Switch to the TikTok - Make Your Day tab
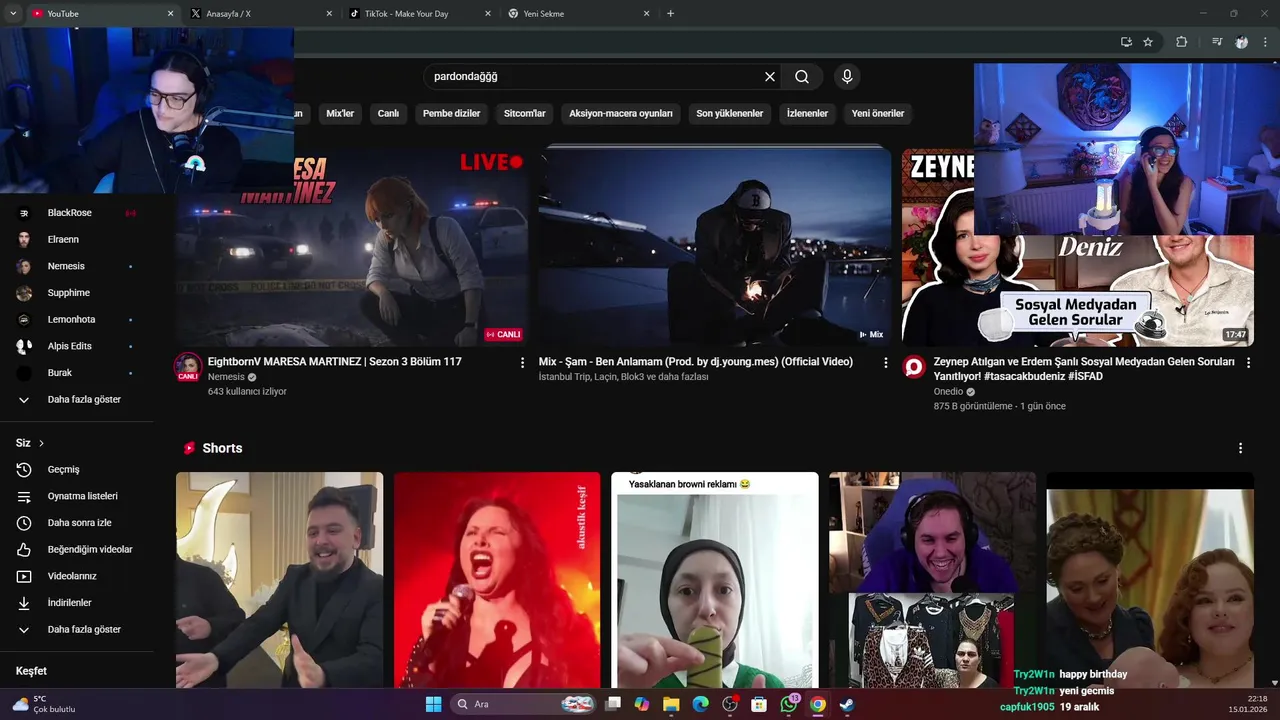The height and width of the screenshot is (720, 1280). click(x=418, y=14)
